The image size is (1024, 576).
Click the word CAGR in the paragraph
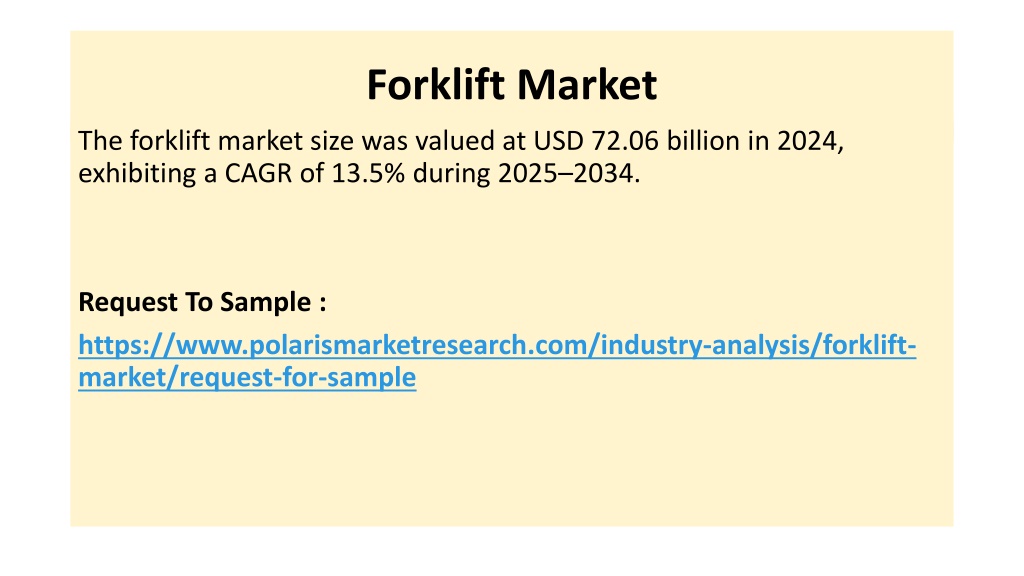tap(259, 174)
